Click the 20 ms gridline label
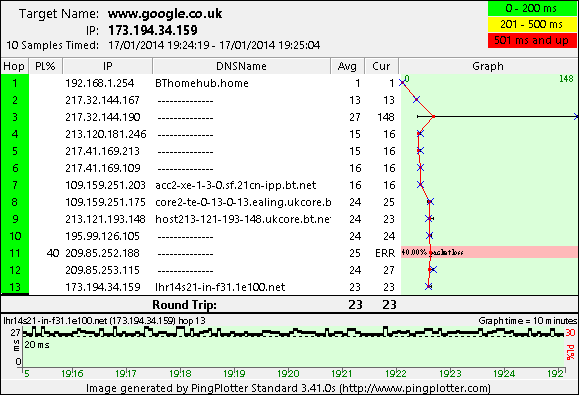 pos(37,345)
